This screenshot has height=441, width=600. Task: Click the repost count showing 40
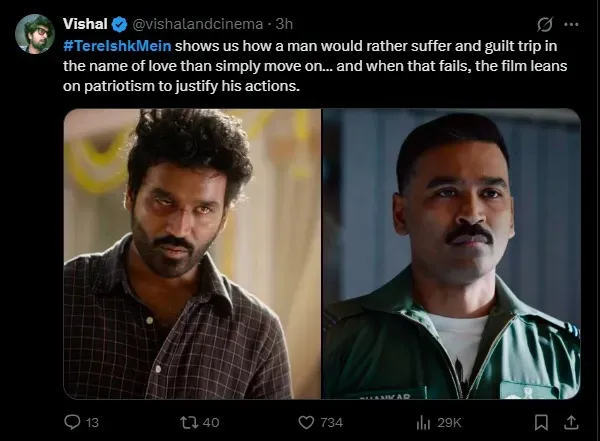click(212, 422)
